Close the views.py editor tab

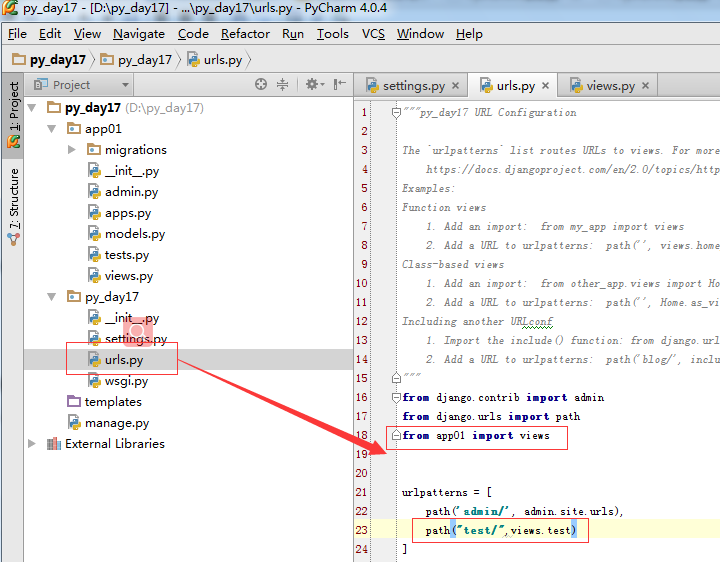644,86
